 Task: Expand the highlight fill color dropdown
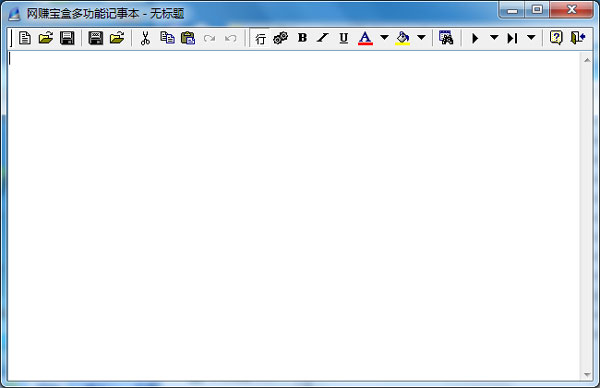pos(421,37)
